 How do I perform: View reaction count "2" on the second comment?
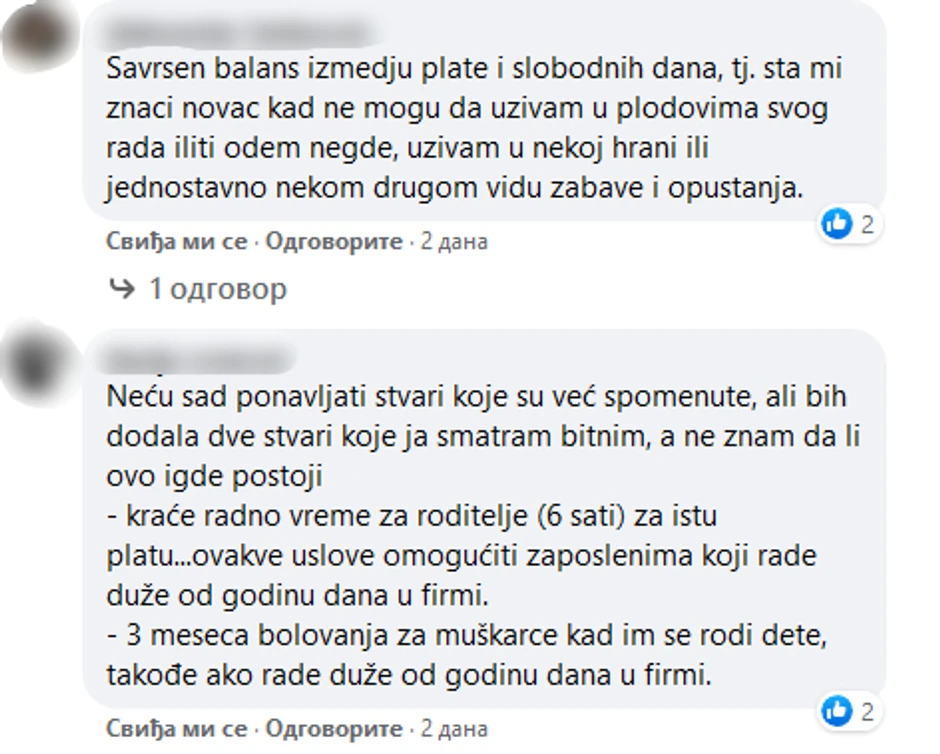[x=866, y=712]
